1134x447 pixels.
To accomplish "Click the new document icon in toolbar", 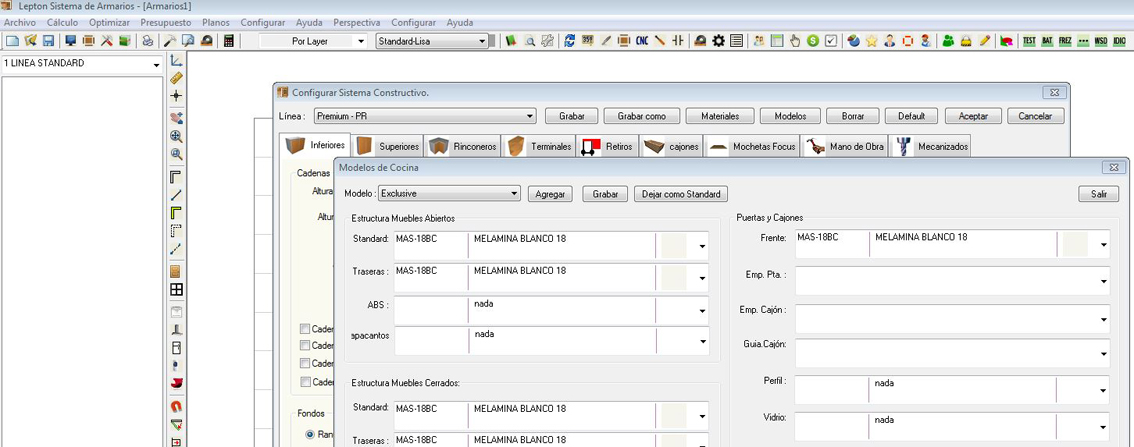I will point(12,41).
